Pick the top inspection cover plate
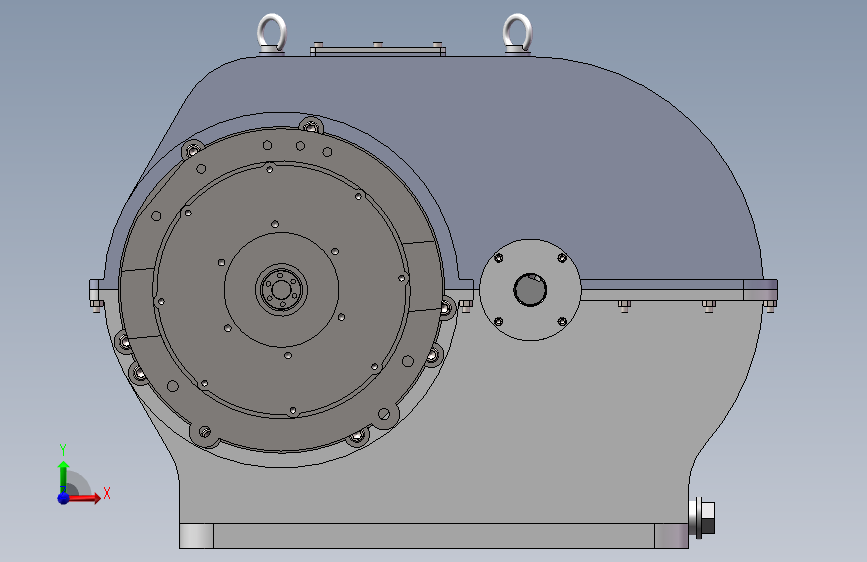Viewport: 867px width, 562px height. click(378, 51)
